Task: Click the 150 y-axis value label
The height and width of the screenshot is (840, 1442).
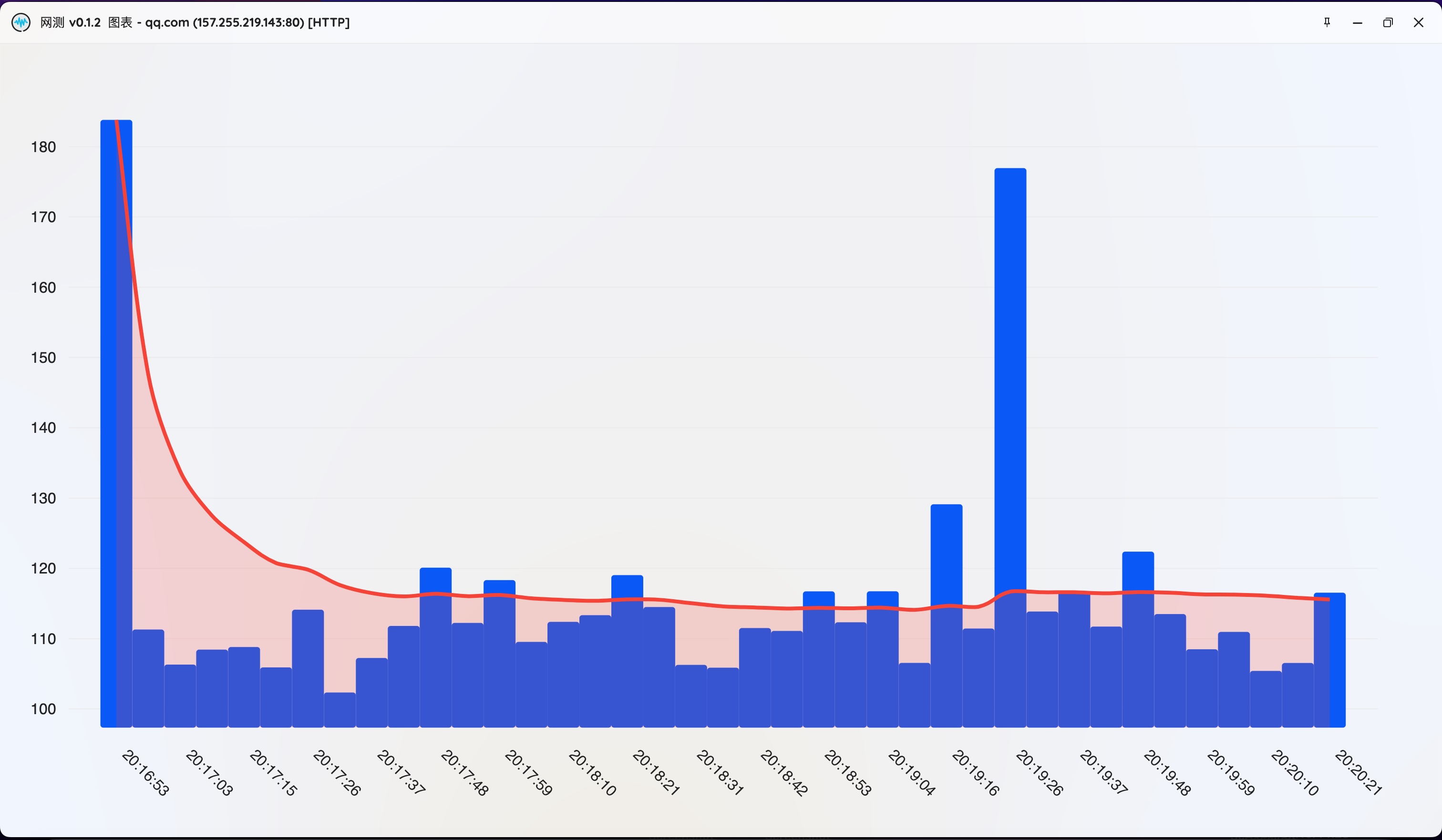Action: point(43,358)
